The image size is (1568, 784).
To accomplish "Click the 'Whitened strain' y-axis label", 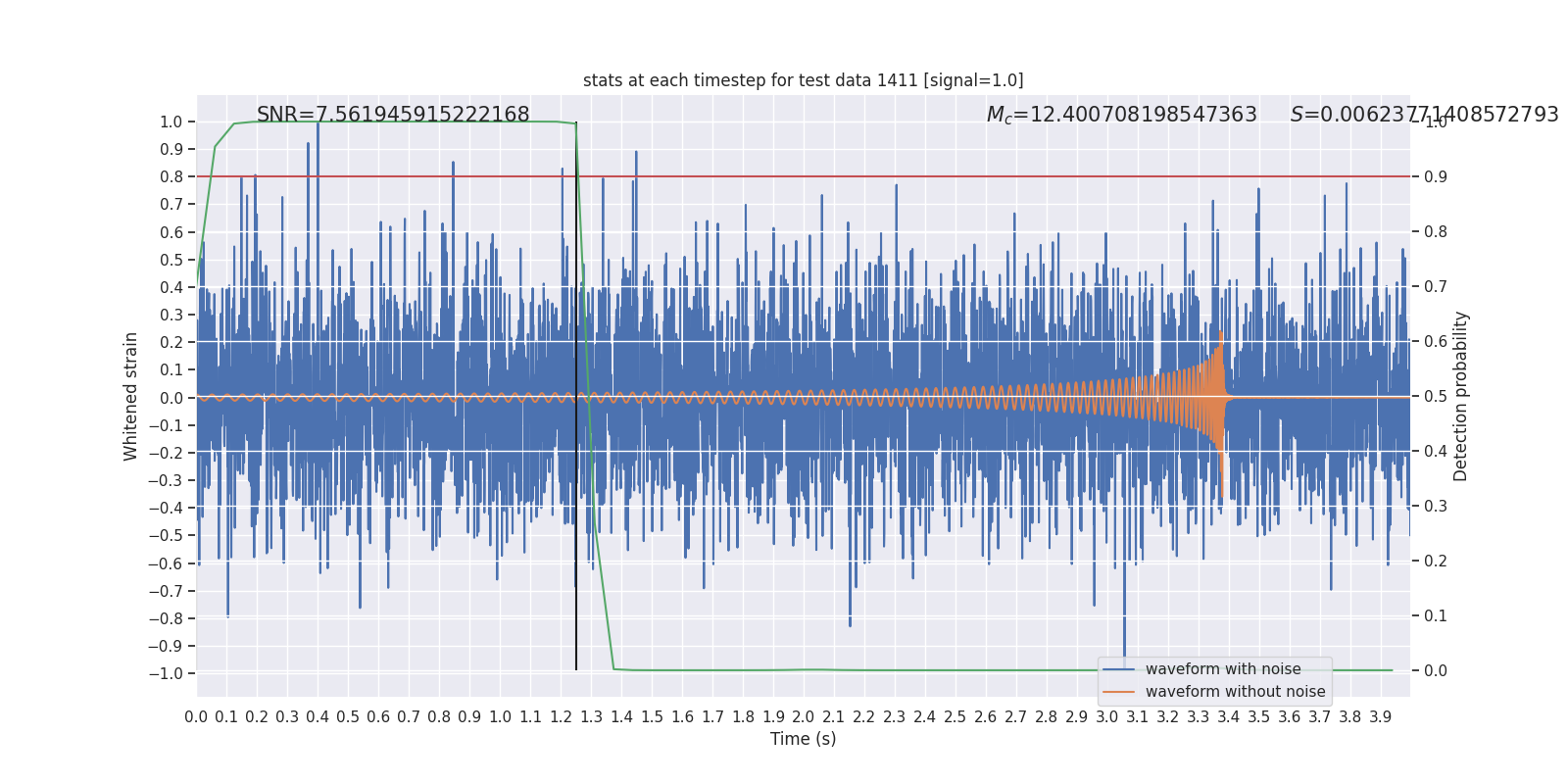I will pyautogui.click(x=131, y=396).
